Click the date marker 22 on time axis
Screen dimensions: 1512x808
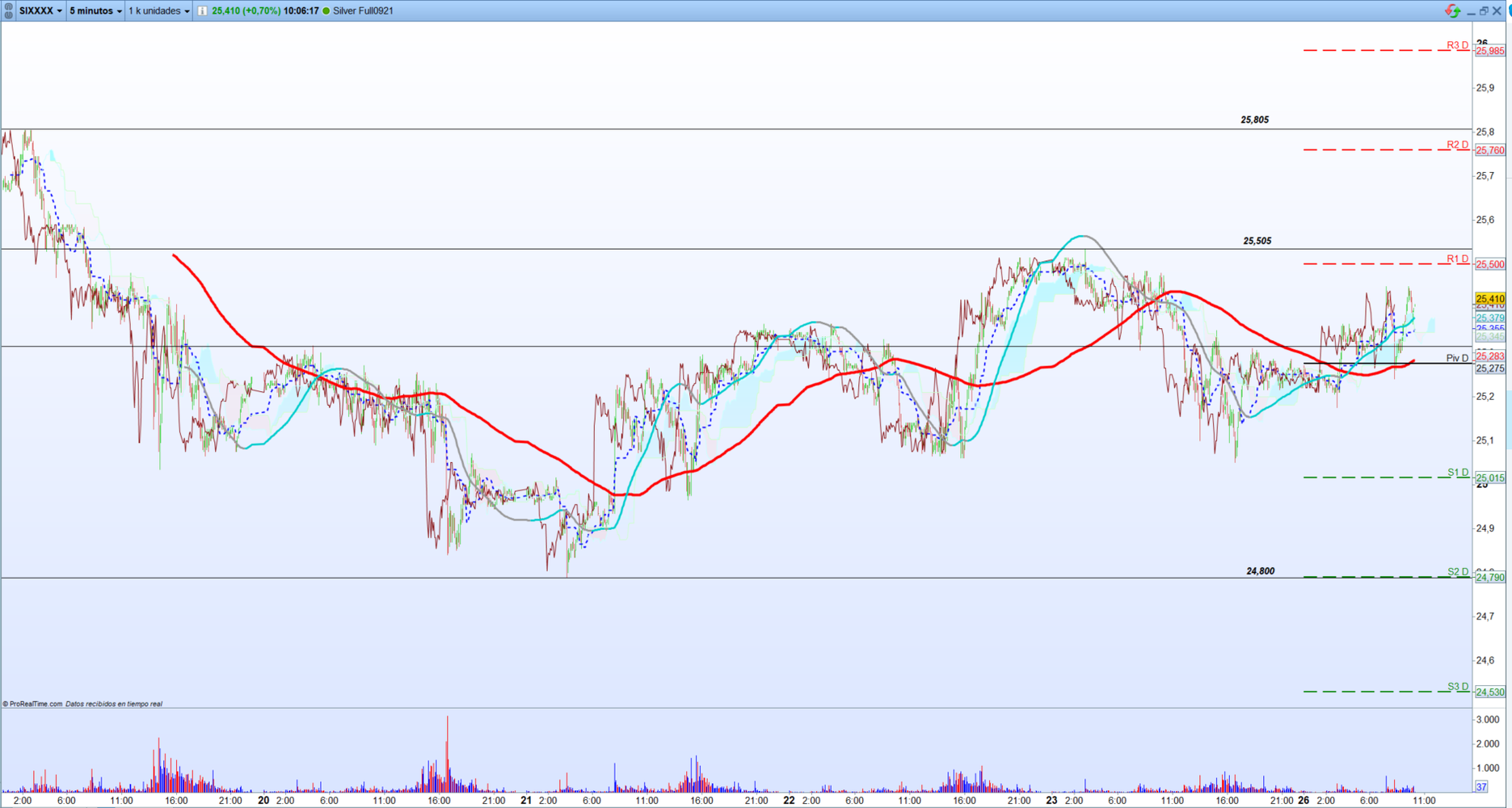click(x=789, y=801)
